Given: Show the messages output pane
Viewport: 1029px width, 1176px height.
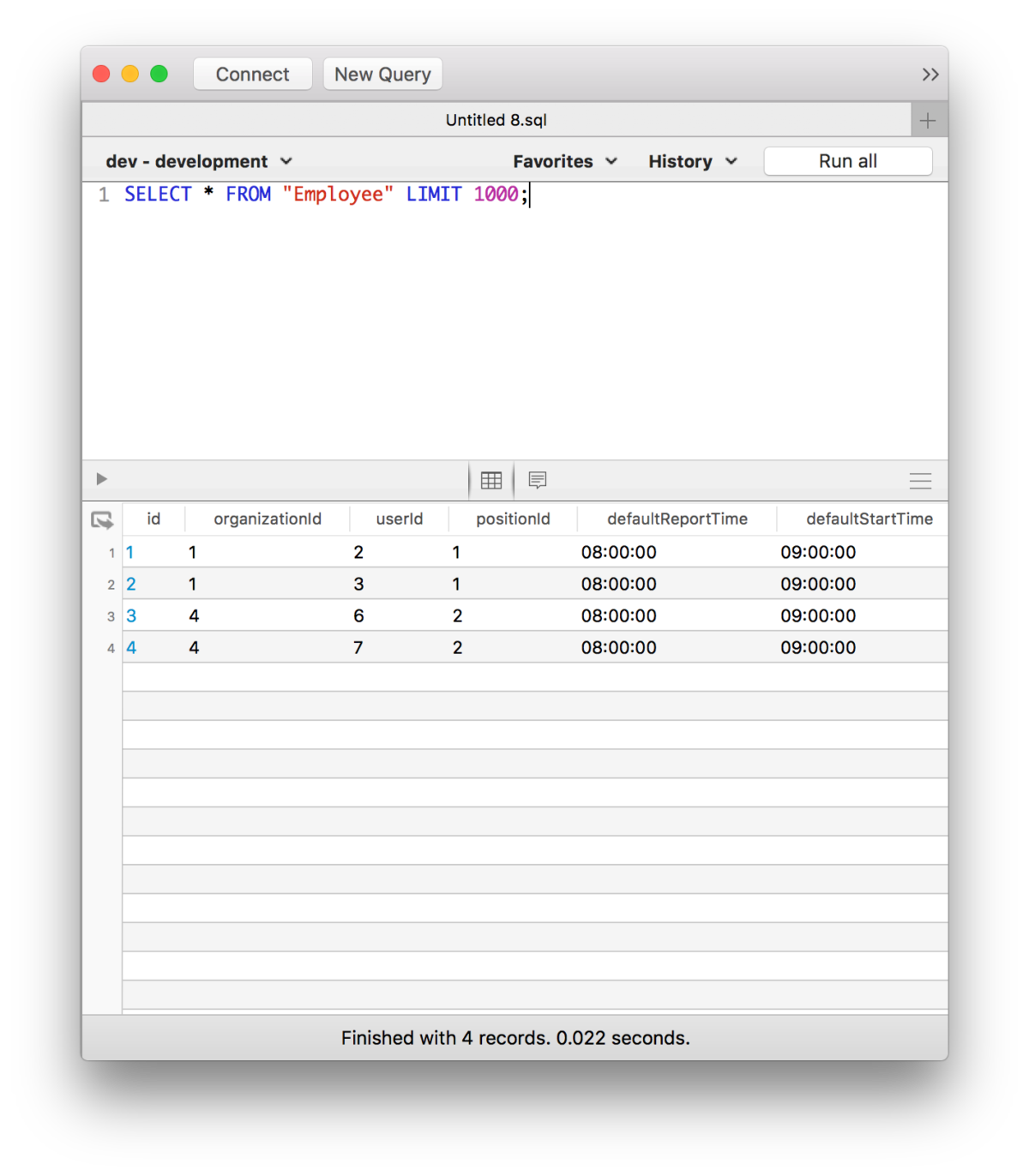Looking at the screenshot, I should (x=538, y=480).
